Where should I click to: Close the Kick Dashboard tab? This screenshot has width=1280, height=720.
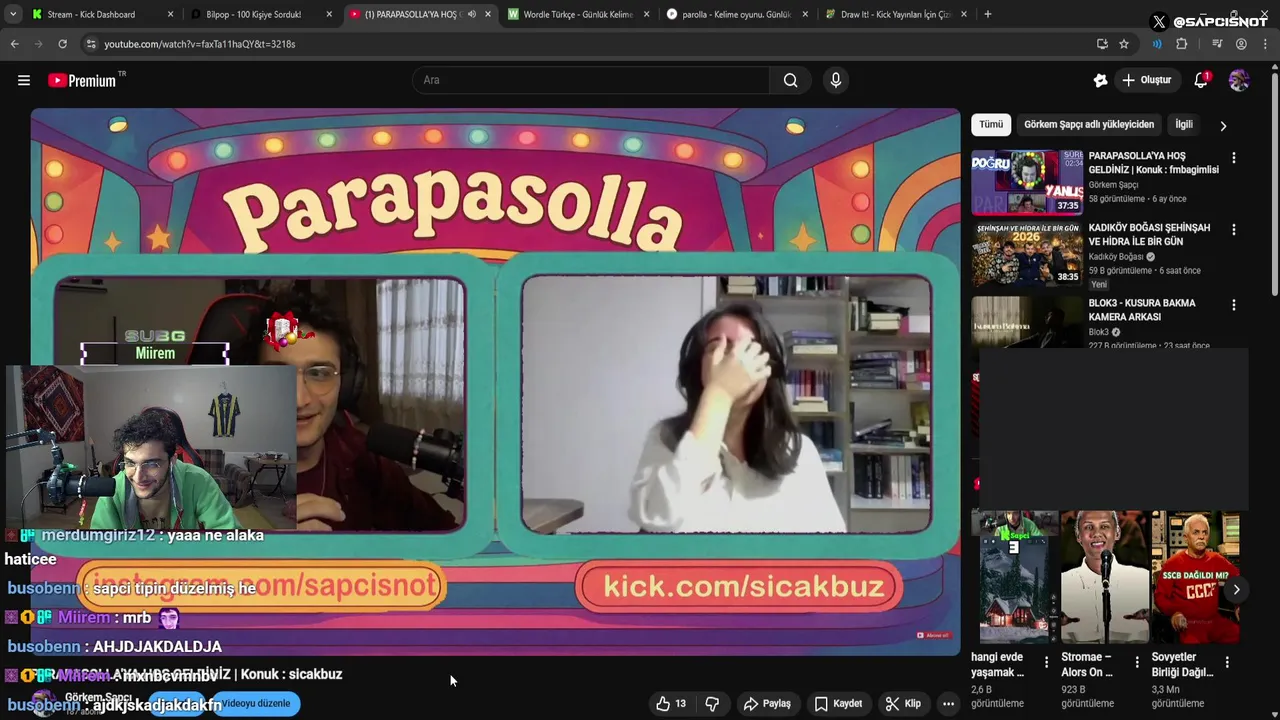pos(170,15)
